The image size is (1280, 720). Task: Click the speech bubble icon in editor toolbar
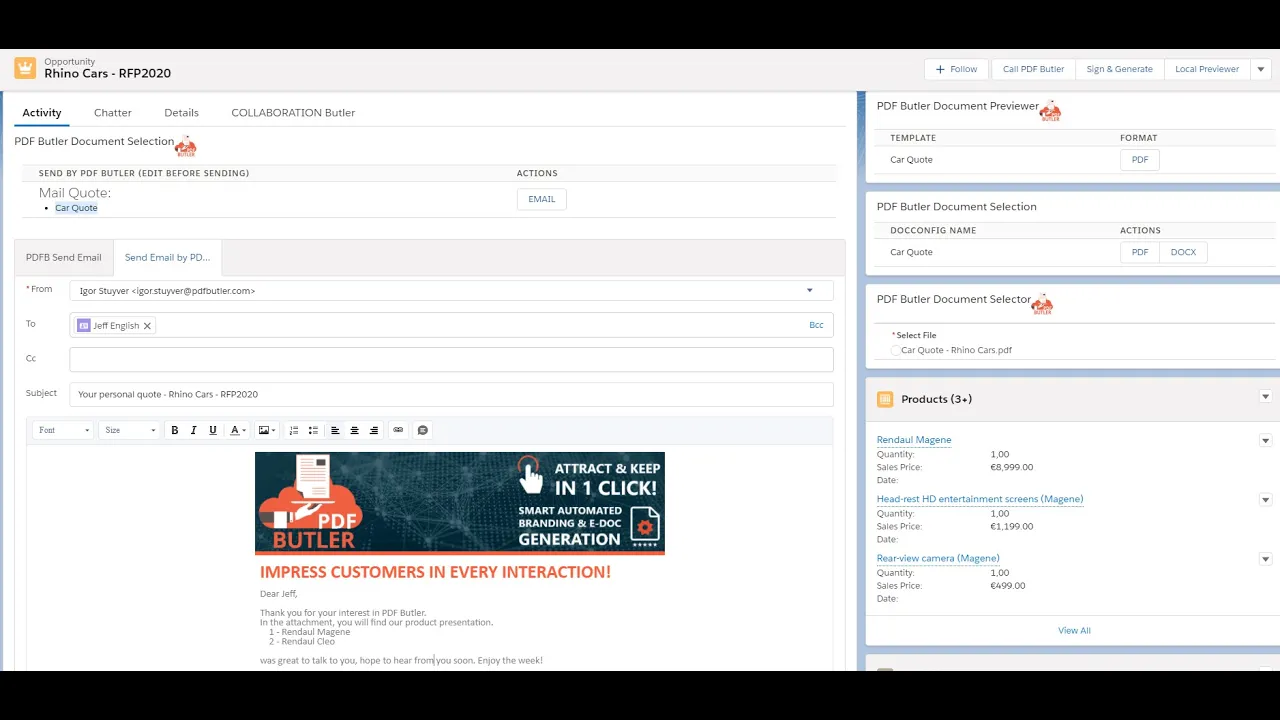click(x=422, y=430)
